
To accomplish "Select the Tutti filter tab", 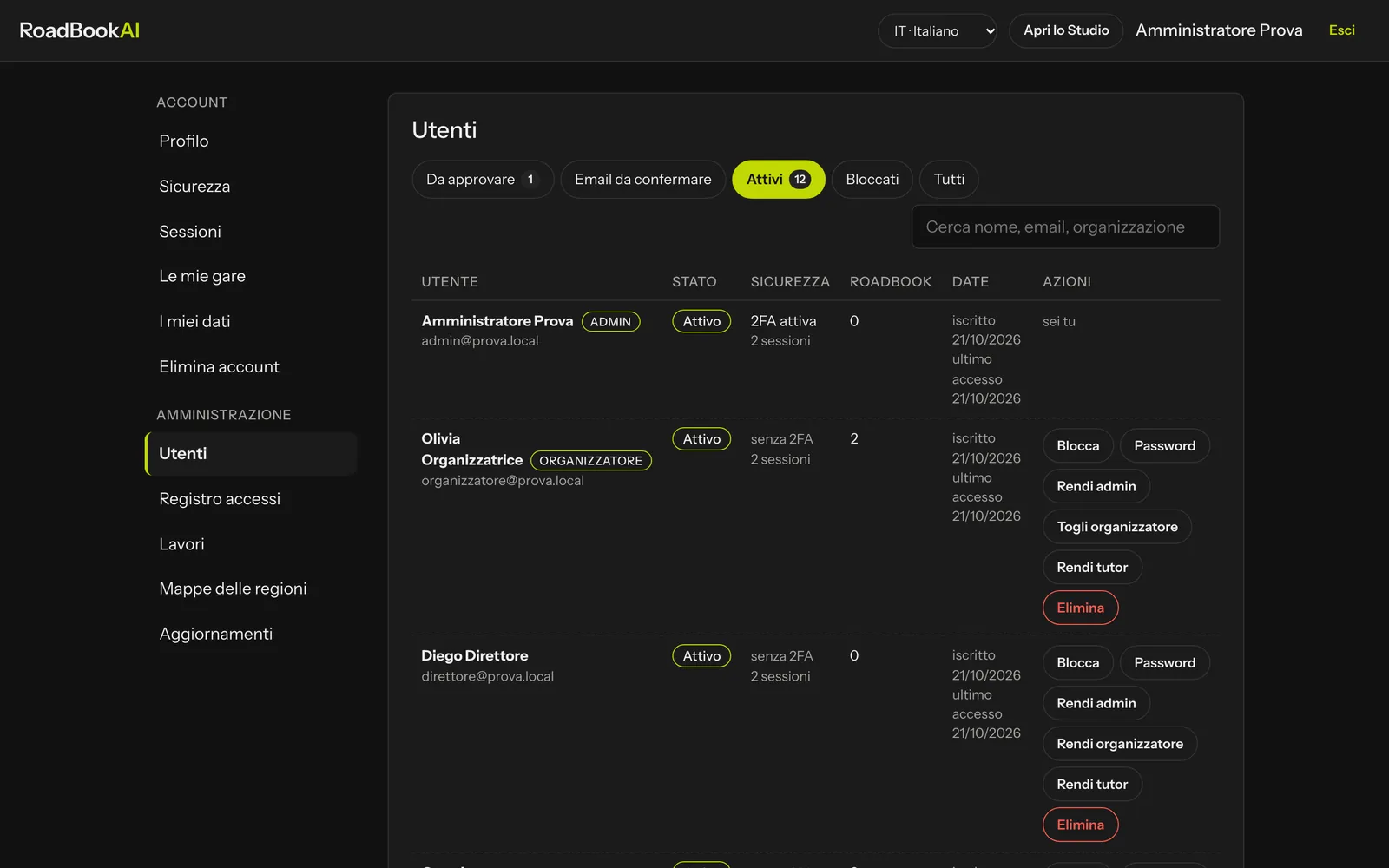I will (949, 180).
